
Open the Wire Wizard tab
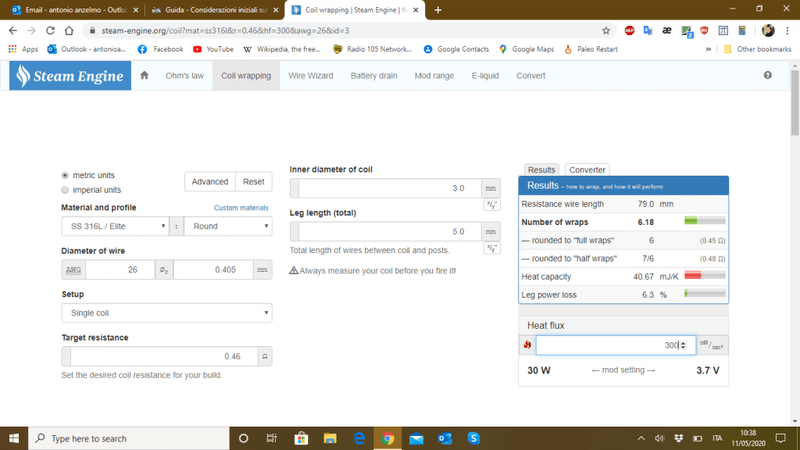311,76
